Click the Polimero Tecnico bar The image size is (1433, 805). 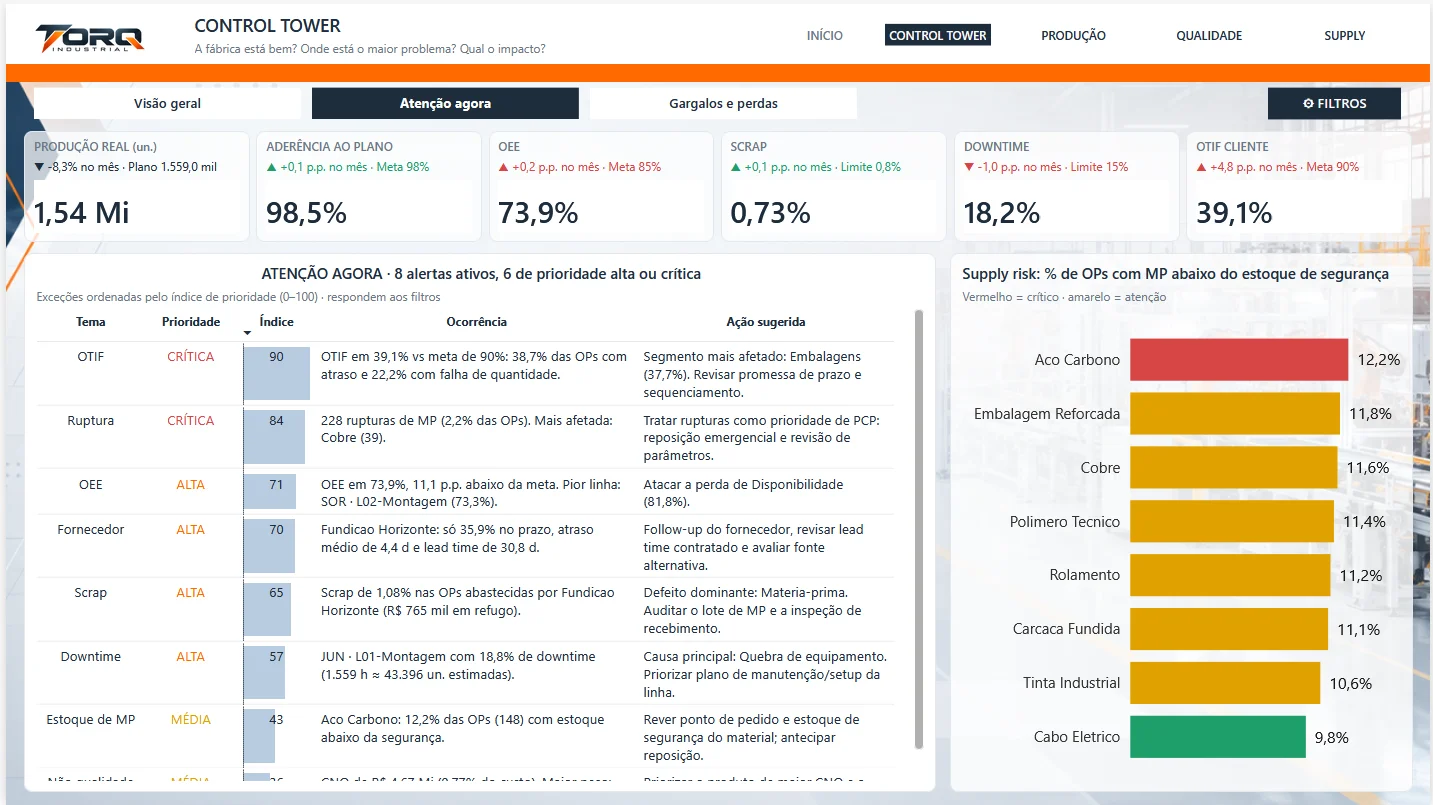pyautogui.click(x=1232, y=522)
